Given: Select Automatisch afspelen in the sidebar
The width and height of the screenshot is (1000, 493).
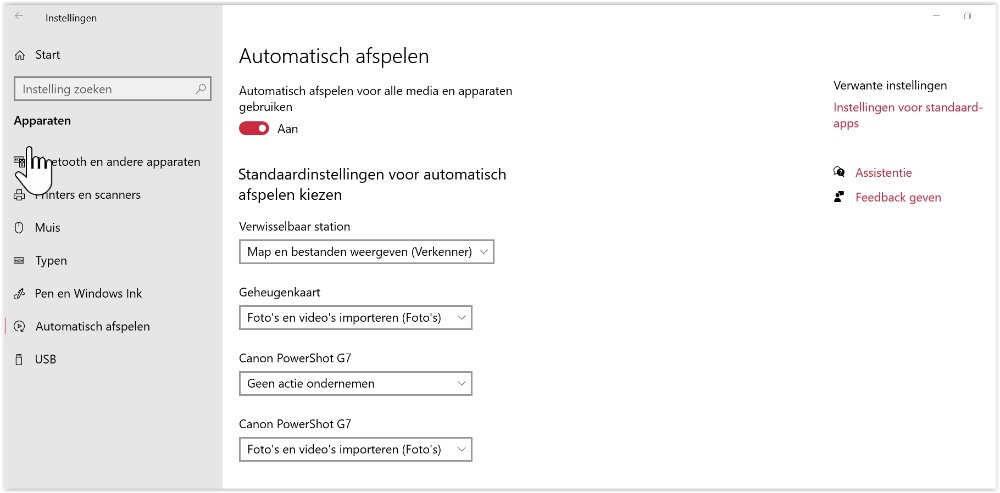Looking at the screenshot, I should [x=92, y=327].
